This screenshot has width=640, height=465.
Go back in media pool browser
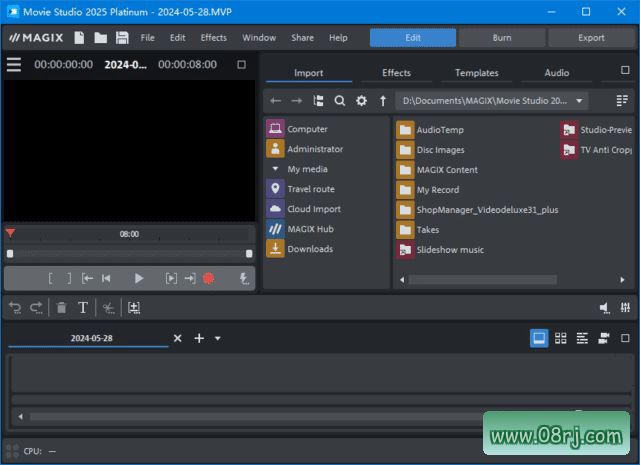coord(276,100)
